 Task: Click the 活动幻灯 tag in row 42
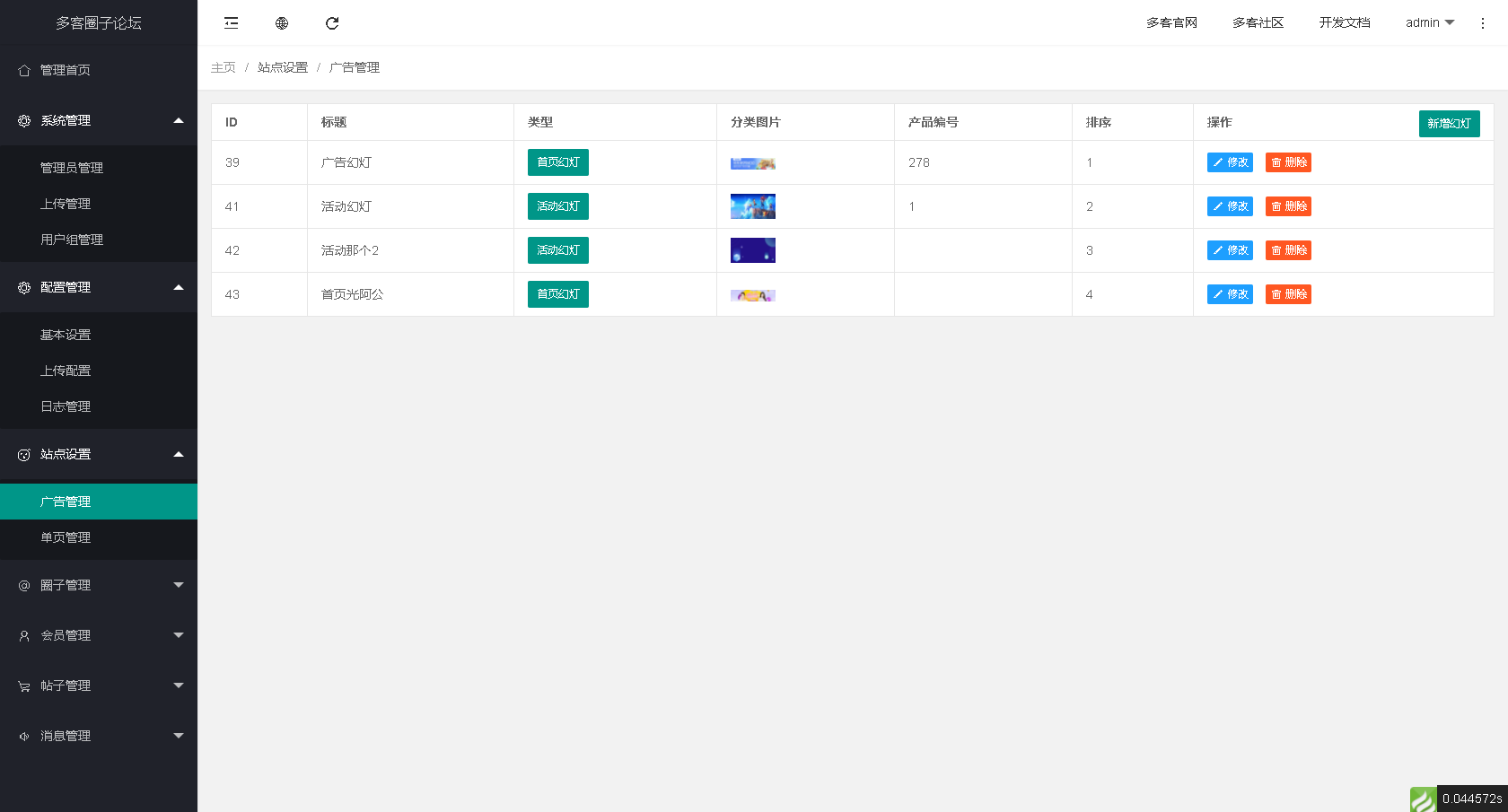pos(558,250)
